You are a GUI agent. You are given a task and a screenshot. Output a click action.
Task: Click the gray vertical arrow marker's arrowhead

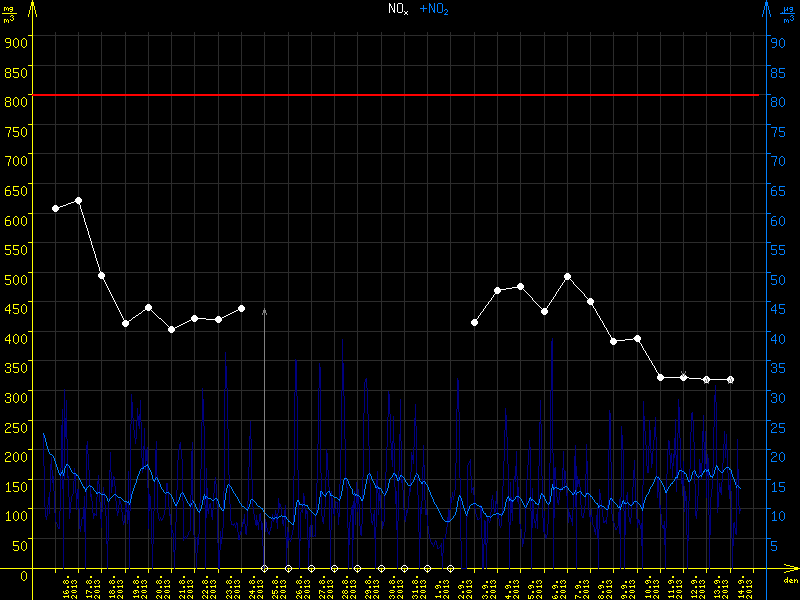point(265,312)
